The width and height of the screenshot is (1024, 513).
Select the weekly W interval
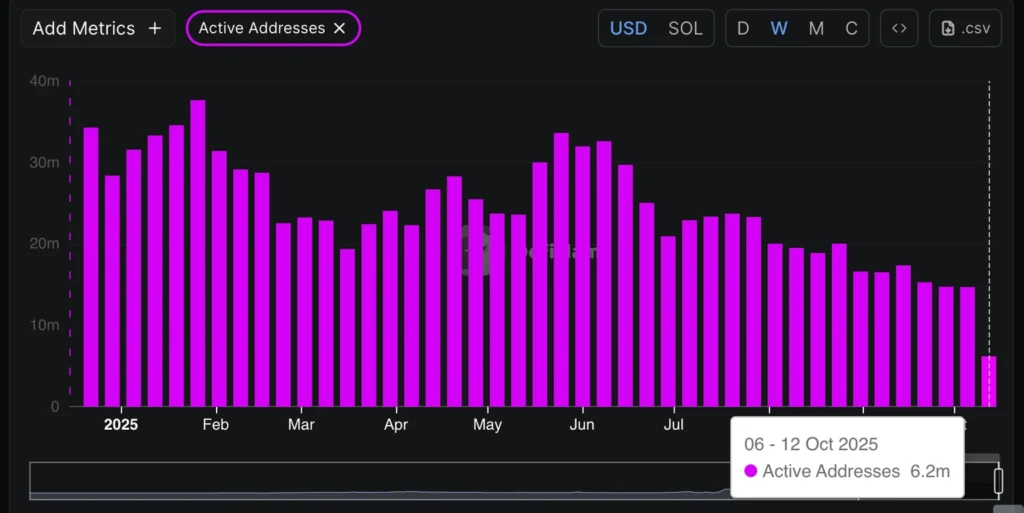click(778, 28)
